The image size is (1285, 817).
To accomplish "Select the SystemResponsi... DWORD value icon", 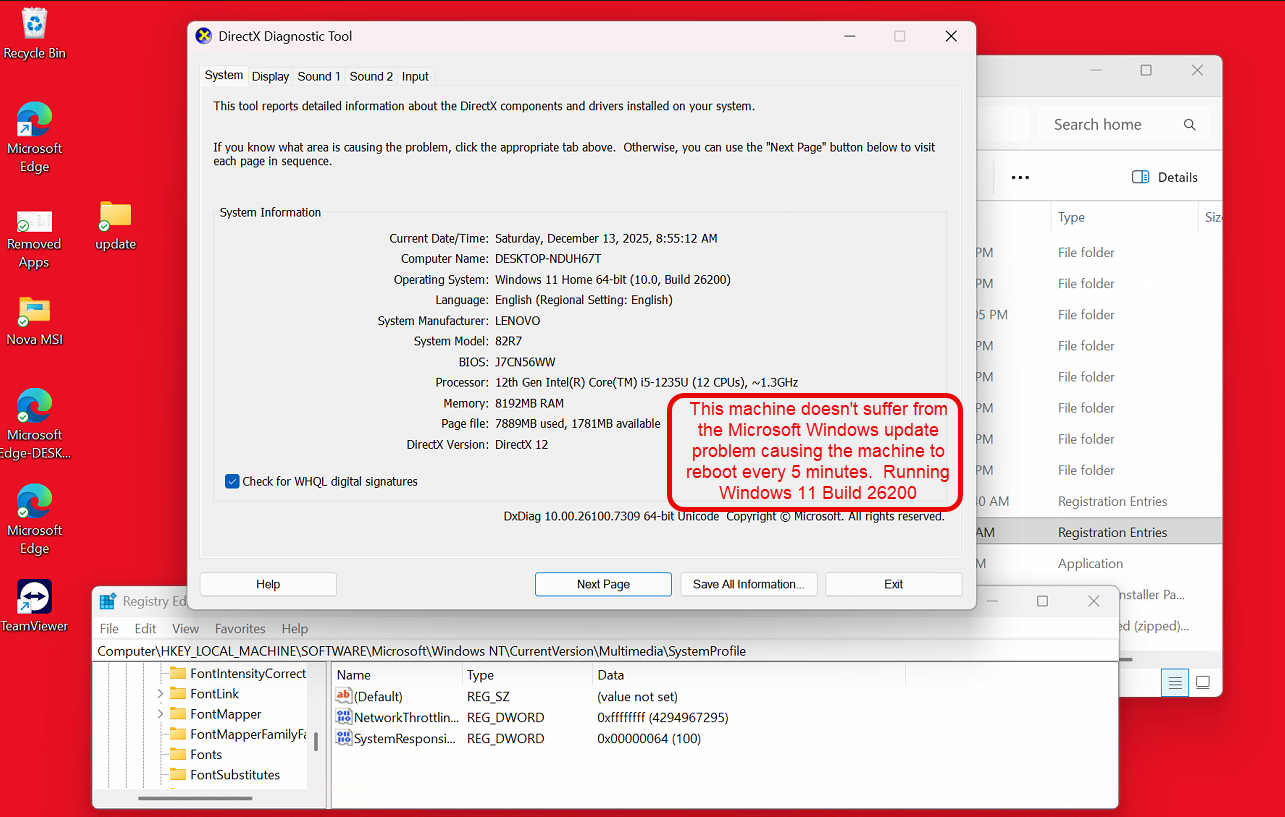I will point(344,738).
